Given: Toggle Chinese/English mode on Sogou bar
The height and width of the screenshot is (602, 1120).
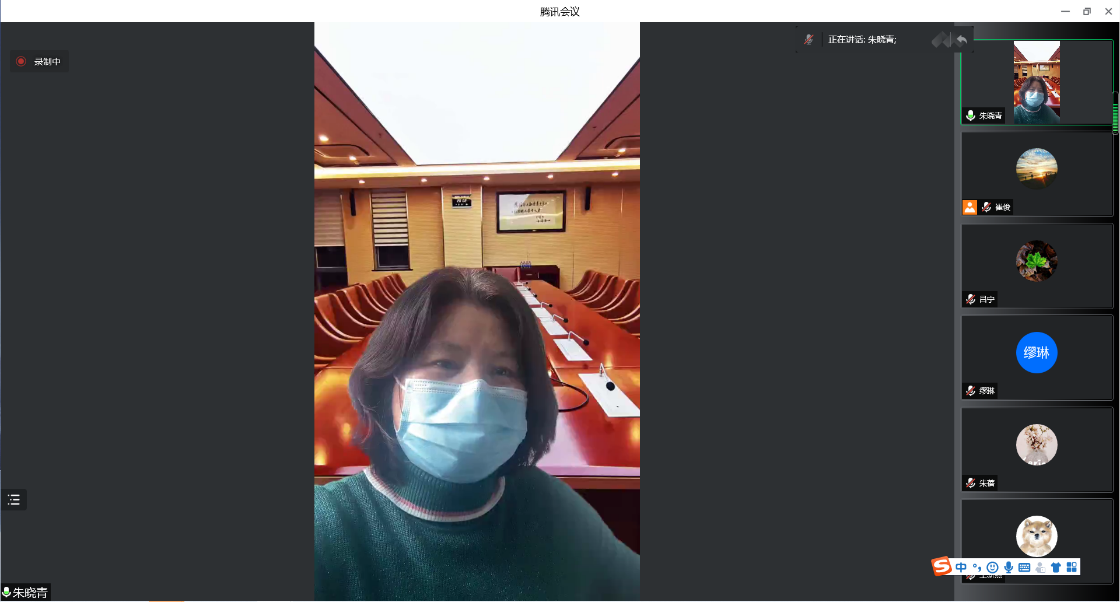Looking at the screenshot, I should pos(961,567).
